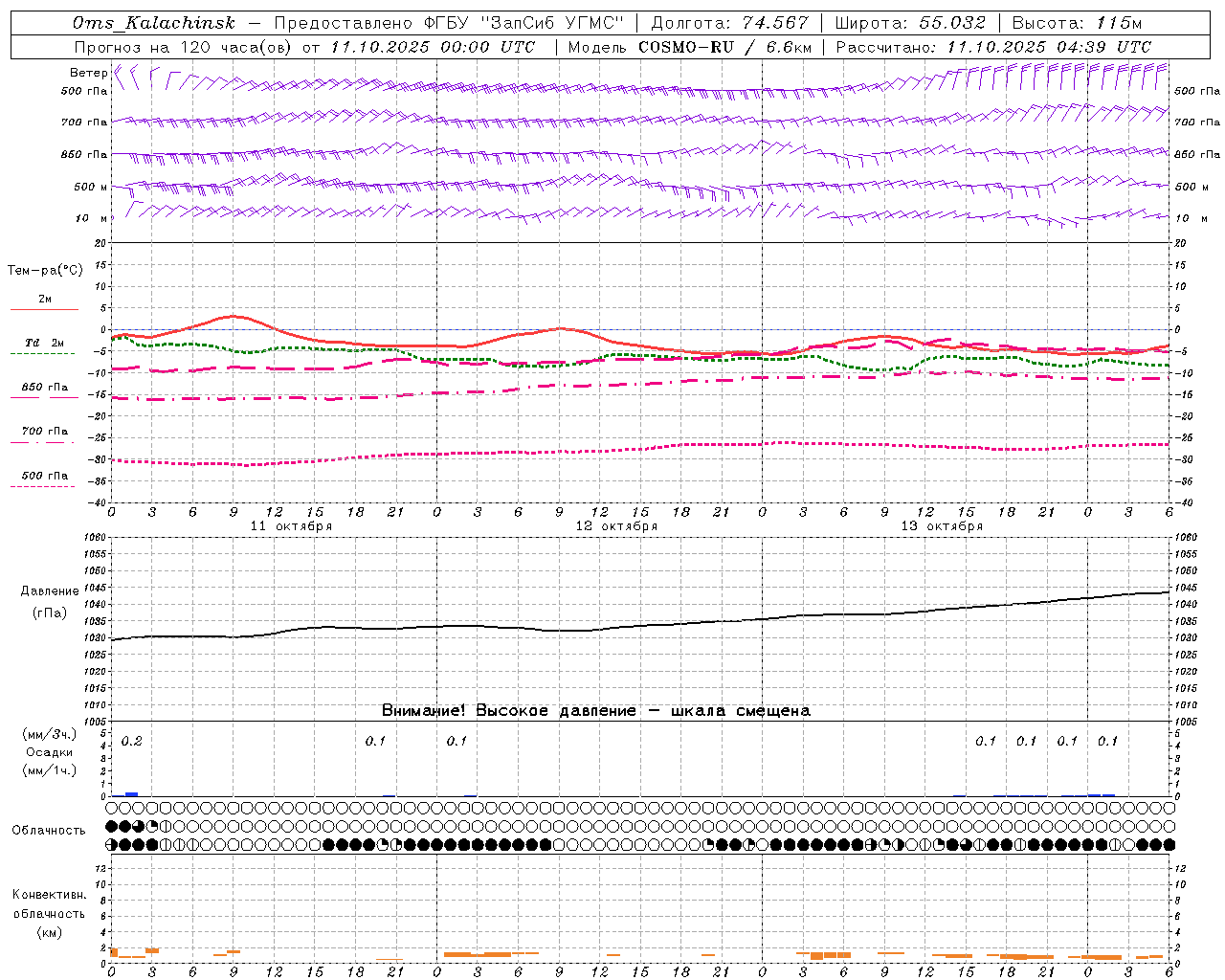The image size is (1225, 980).
Task: Click the elevation value Высота: 115м
Action: 1077,23
